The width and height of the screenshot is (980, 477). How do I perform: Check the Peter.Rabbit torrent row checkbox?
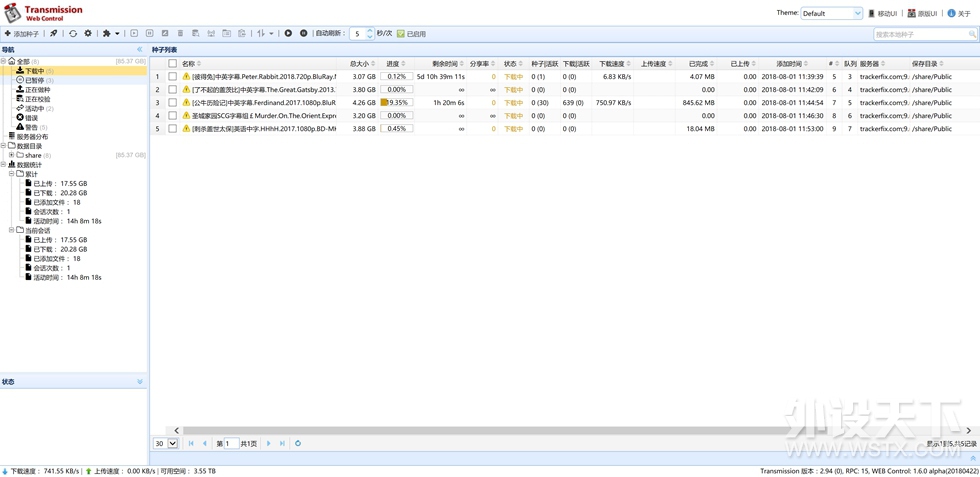(x=172, y=76)
